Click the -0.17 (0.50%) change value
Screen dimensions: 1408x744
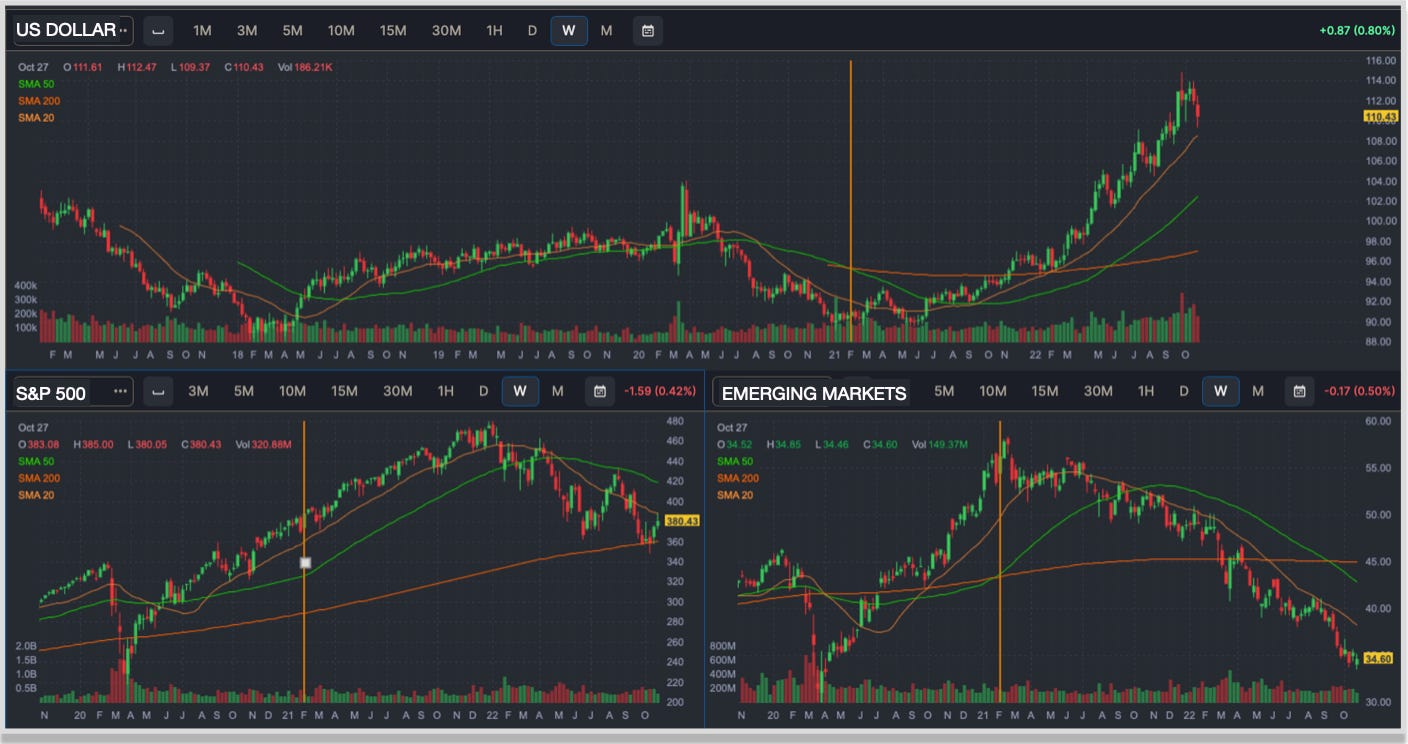click(1358, 391)
